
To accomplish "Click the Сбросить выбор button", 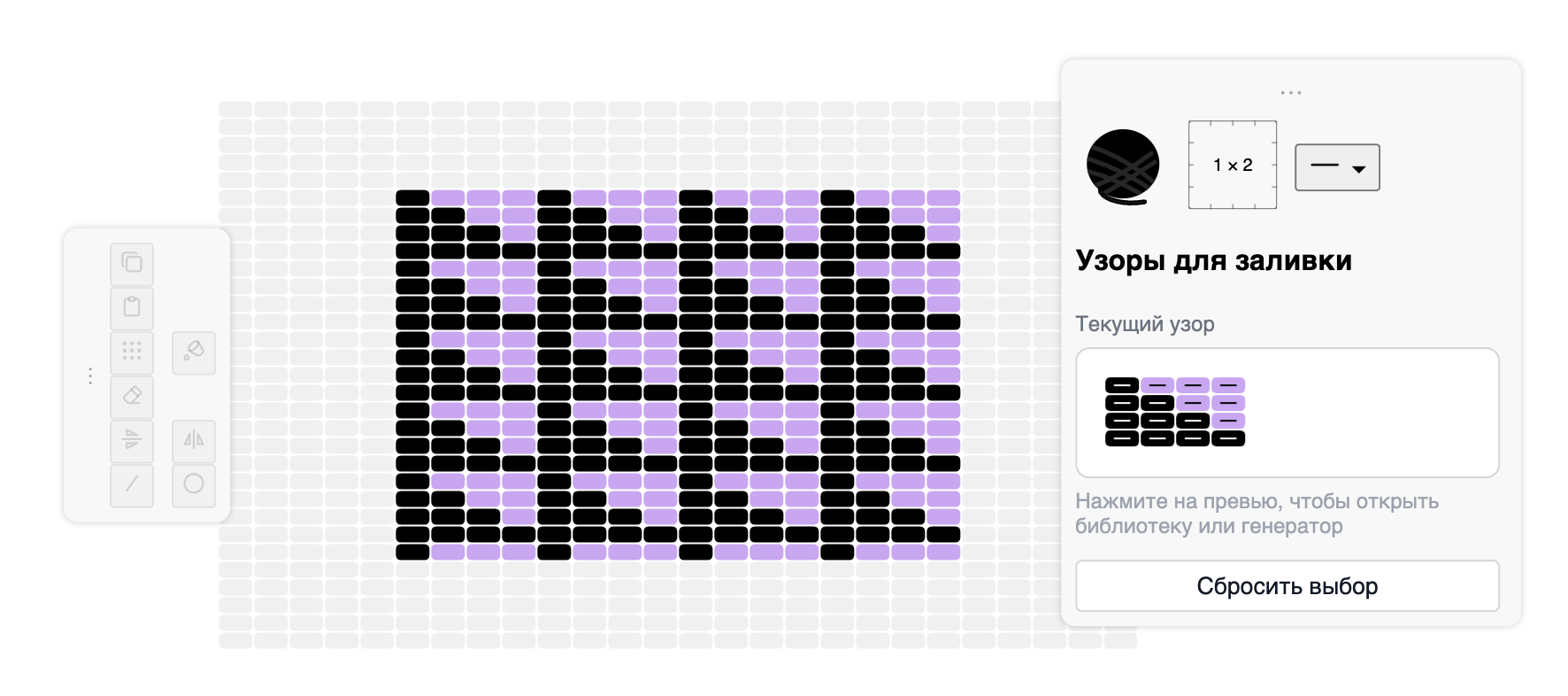I will 1287,586.
